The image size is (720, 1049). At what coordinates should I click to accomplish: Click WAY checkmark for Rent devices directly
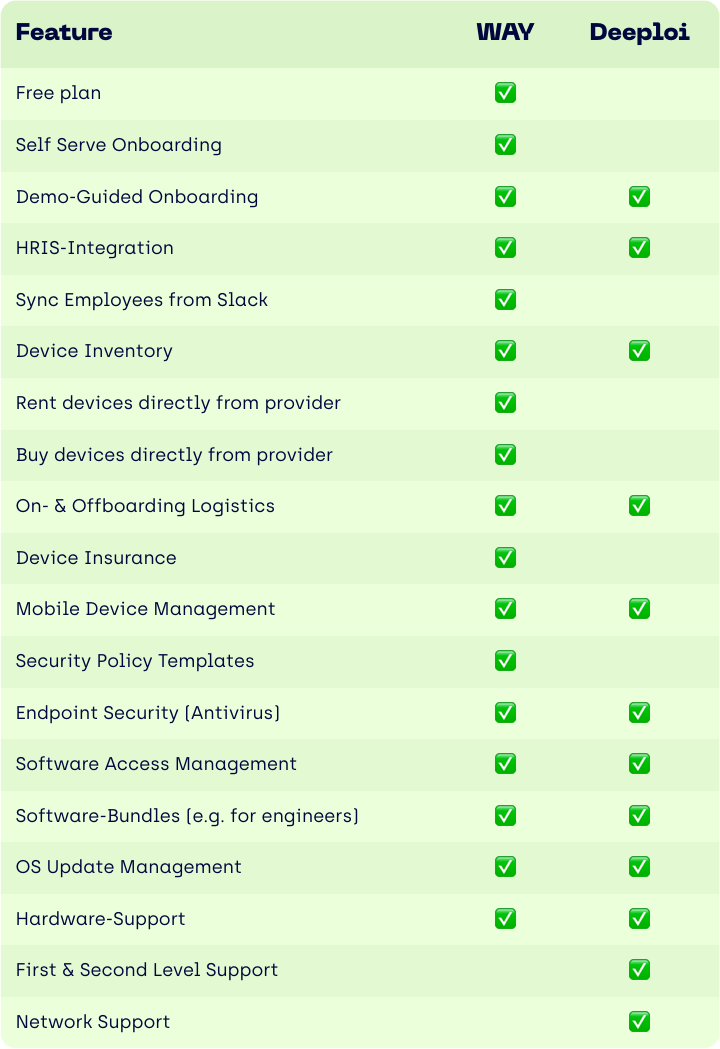pos(505,403)
